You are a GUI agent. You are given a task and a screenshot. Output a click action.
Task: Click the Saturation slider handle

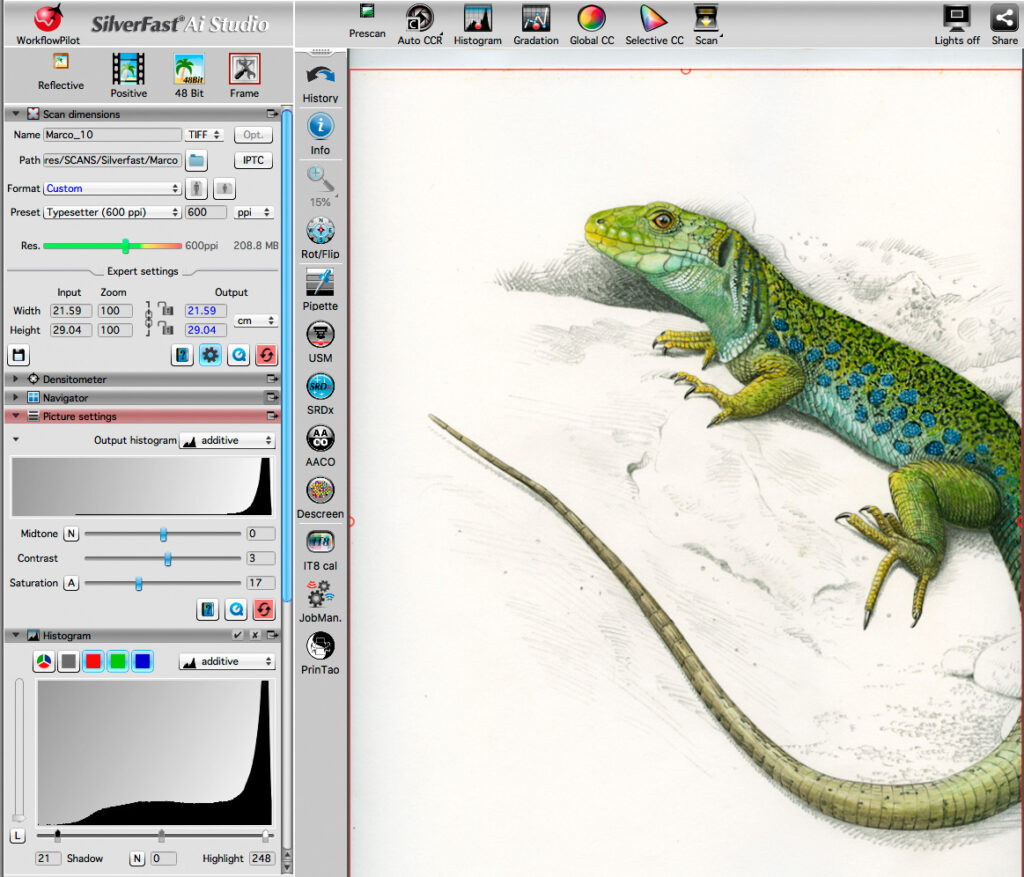pyautogui.click(x=138, y=583)
